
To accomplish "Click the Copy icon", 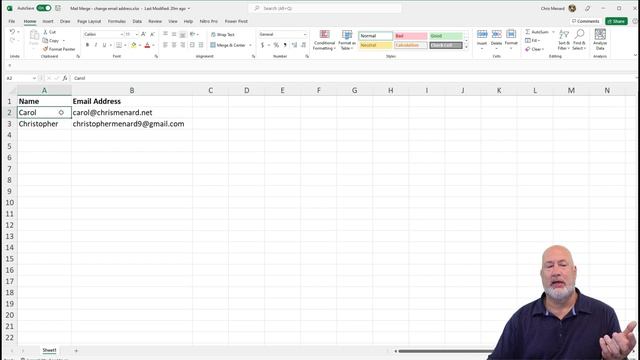I will click(45, 40).
